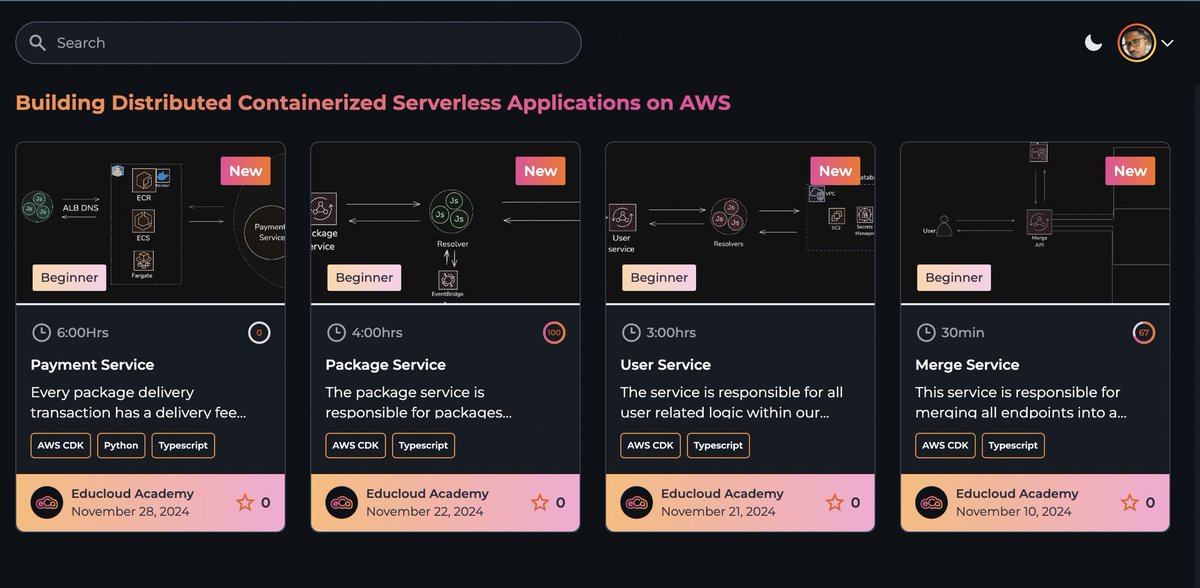Viewport: 1200px width, 588px height.
Task: Click the New badge on User Service
Action: click(x=835, y=171)
